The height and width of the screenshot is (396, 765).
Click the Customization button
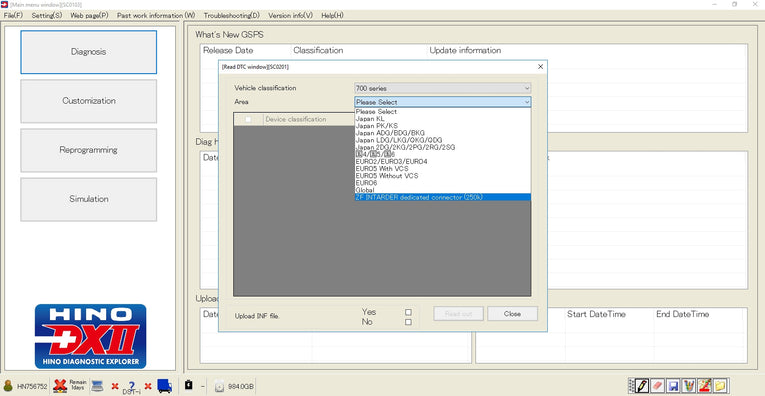tap(88, 101)
